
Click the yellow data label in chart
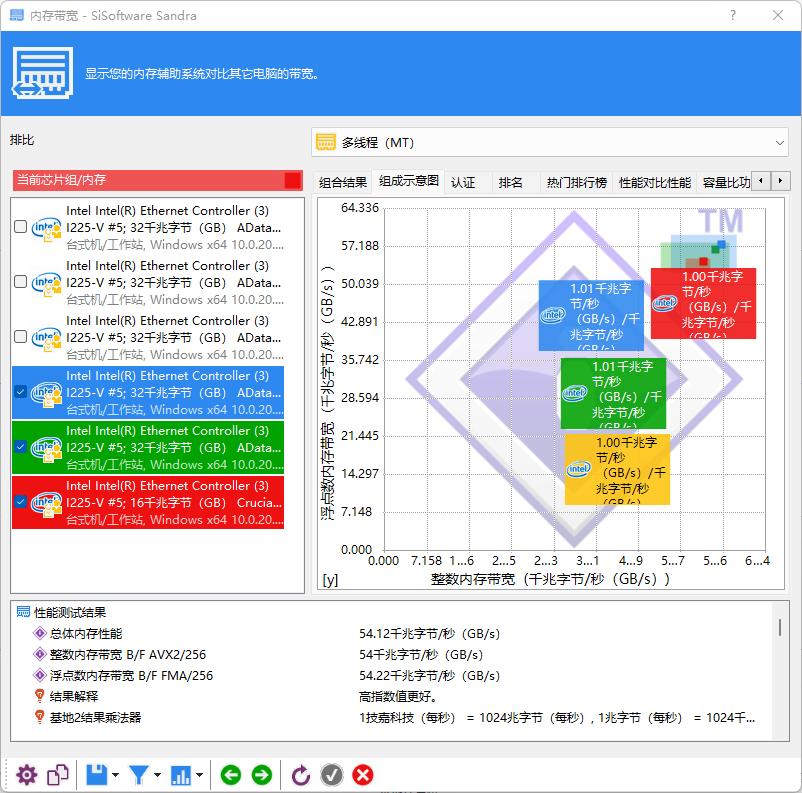point(617,469)
